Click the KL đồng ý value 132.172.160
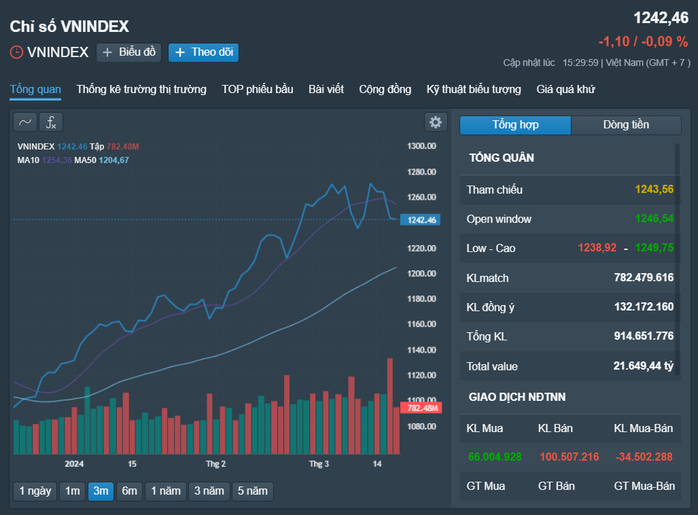Viewport: 698px width, 515px height. click(x=644, y=307)
